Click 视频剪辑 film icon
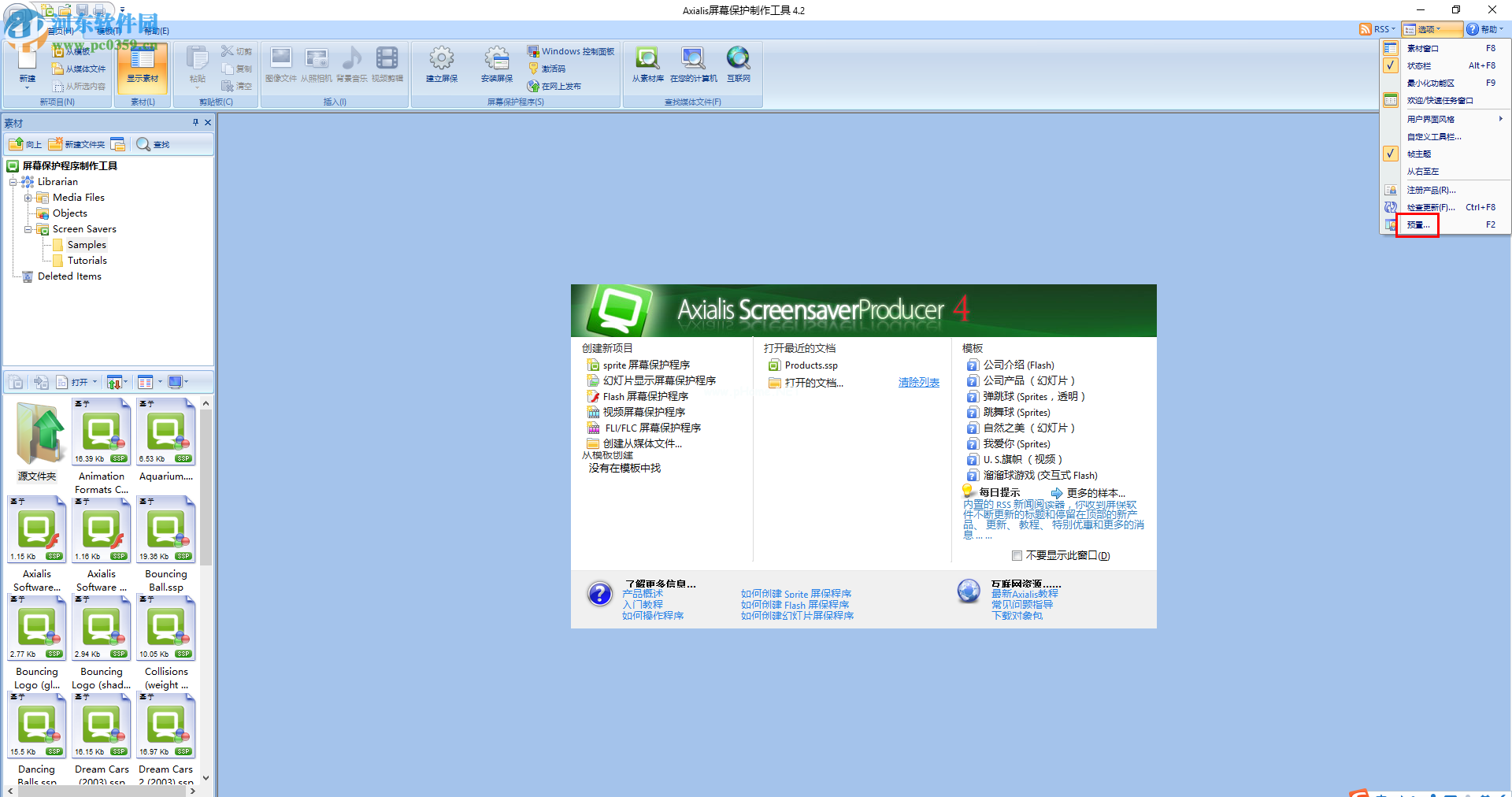 click(x=387, y=58)
